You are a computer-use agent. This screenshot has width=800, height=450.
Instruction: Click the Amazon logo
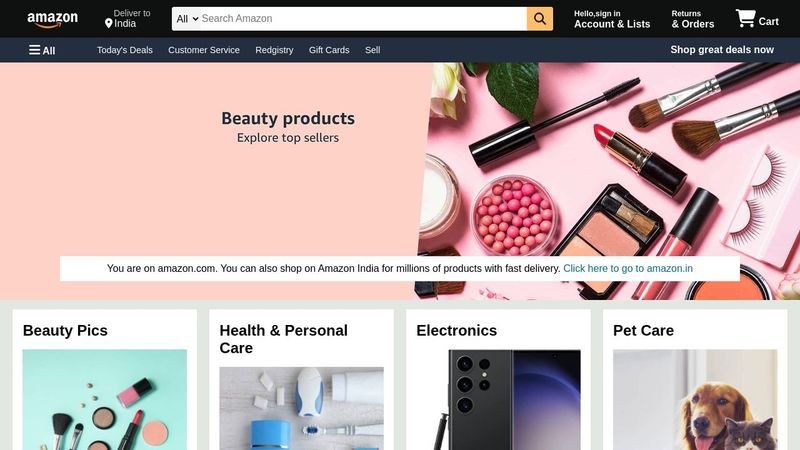(53, 19)
